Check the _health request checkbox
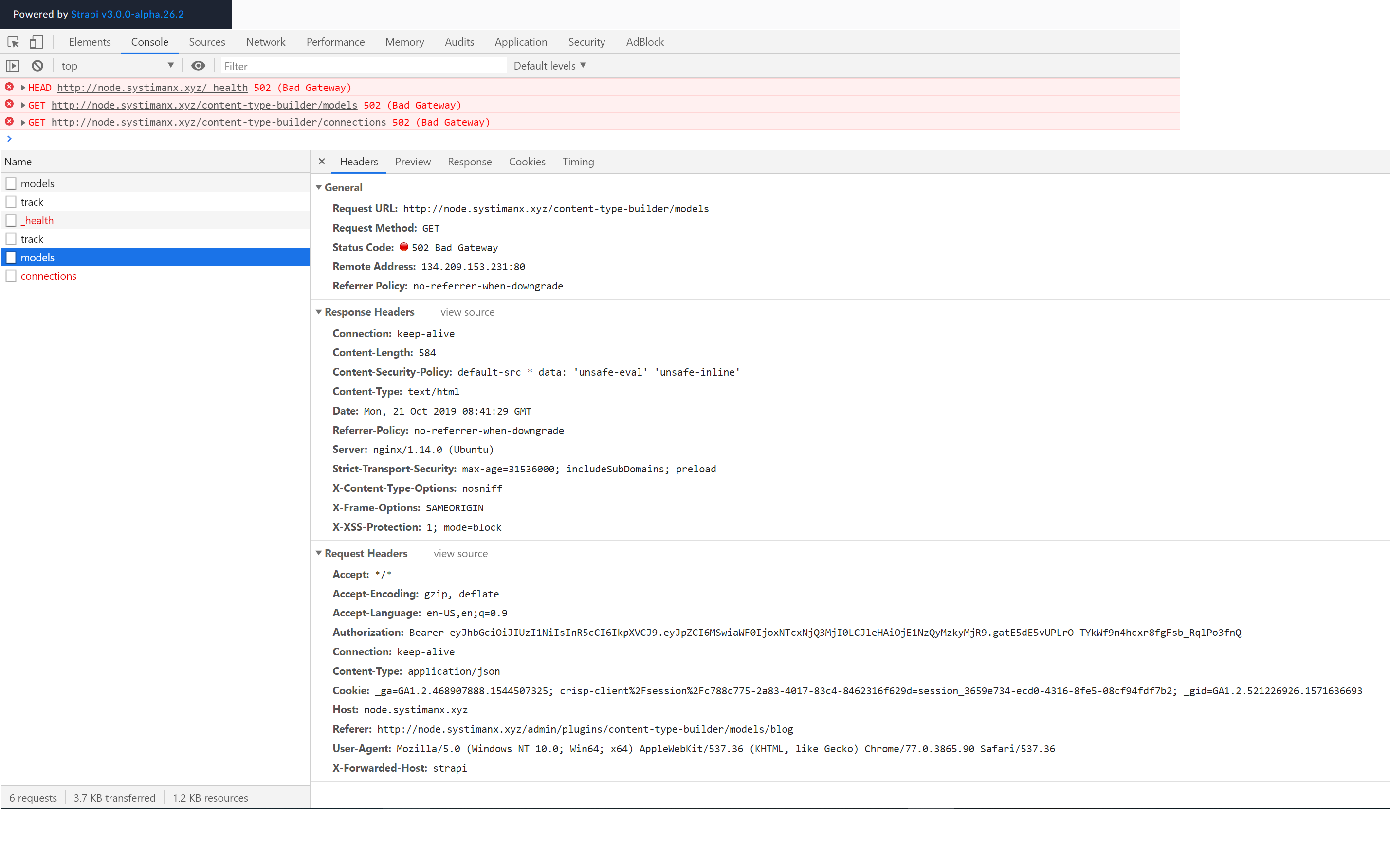The width and height of the screenshot is (1390, 868). click(x=11, y=220)
